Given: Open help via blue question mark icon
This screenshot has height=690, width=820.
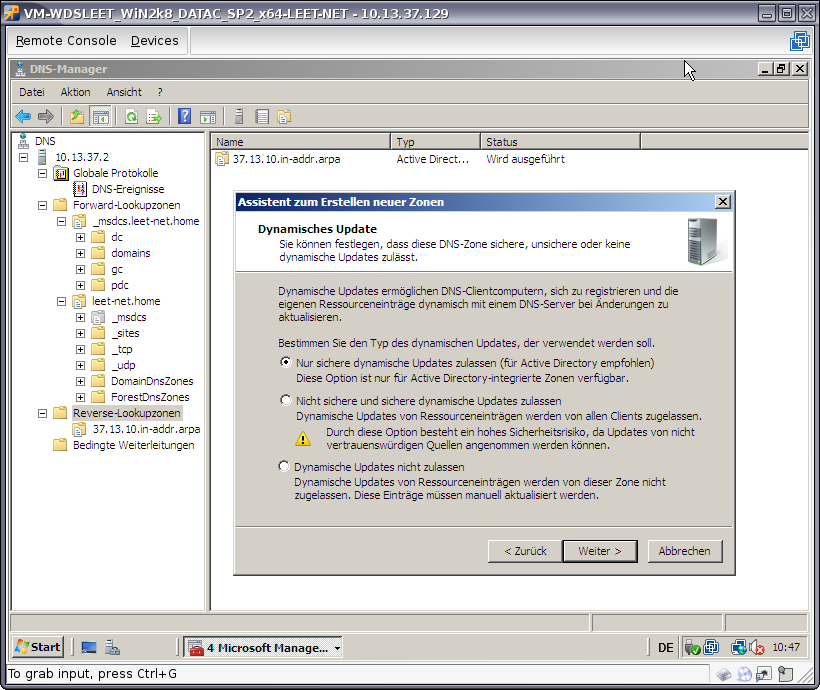Looking at the screenshot, I should click(184, 117).
